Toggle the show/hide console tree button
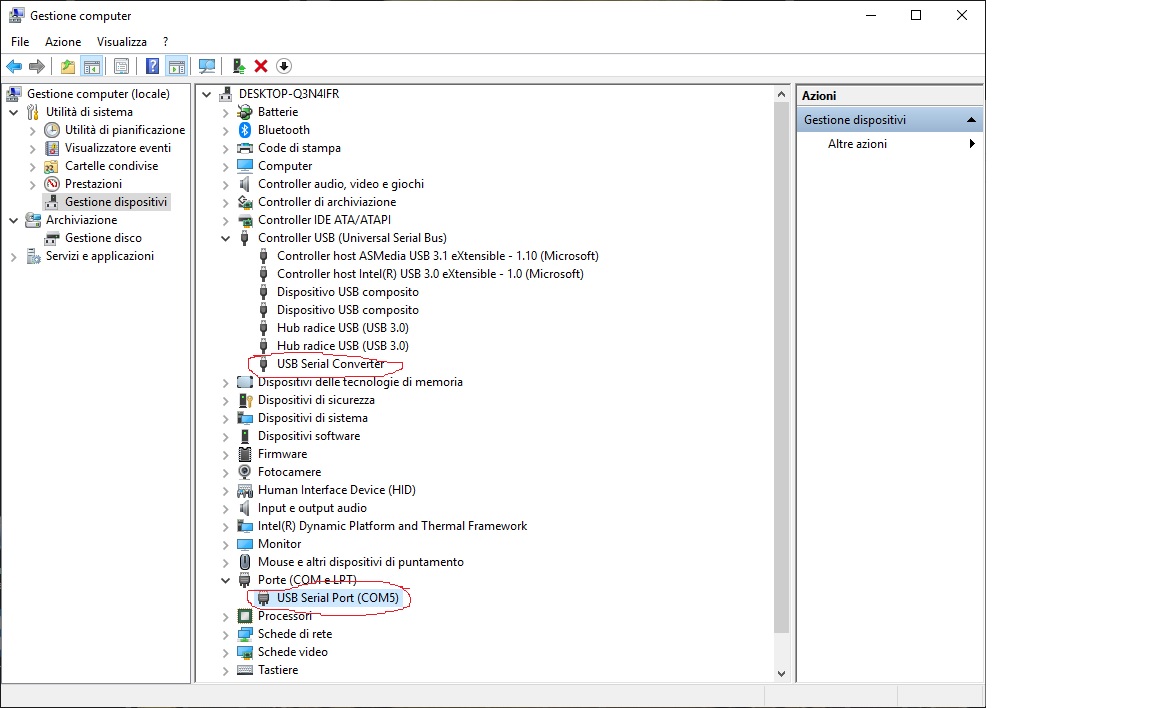Screen dimensions: 1152x708 91,66
